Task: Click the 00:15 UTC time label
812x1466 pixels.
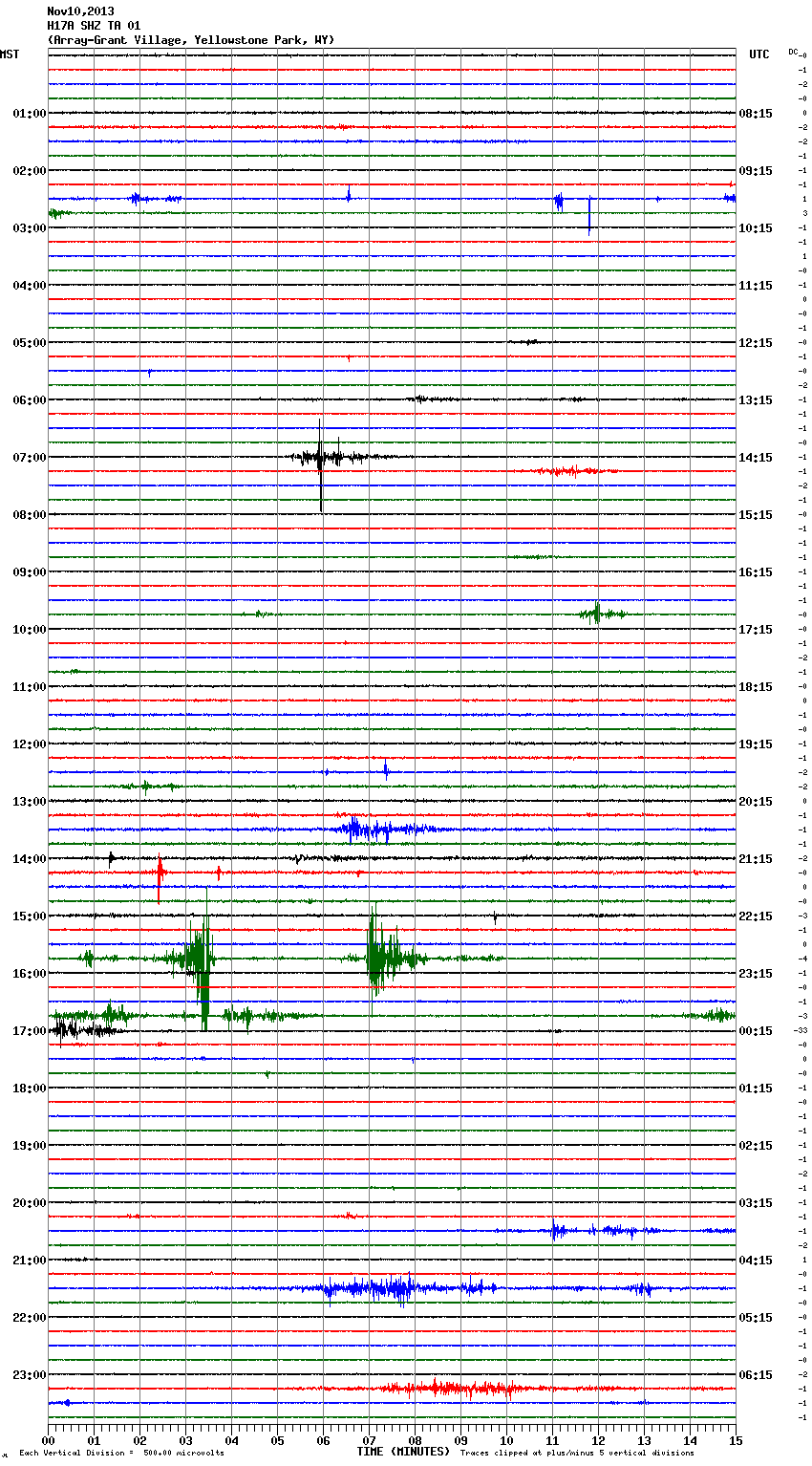Action: pos(756,1031)
